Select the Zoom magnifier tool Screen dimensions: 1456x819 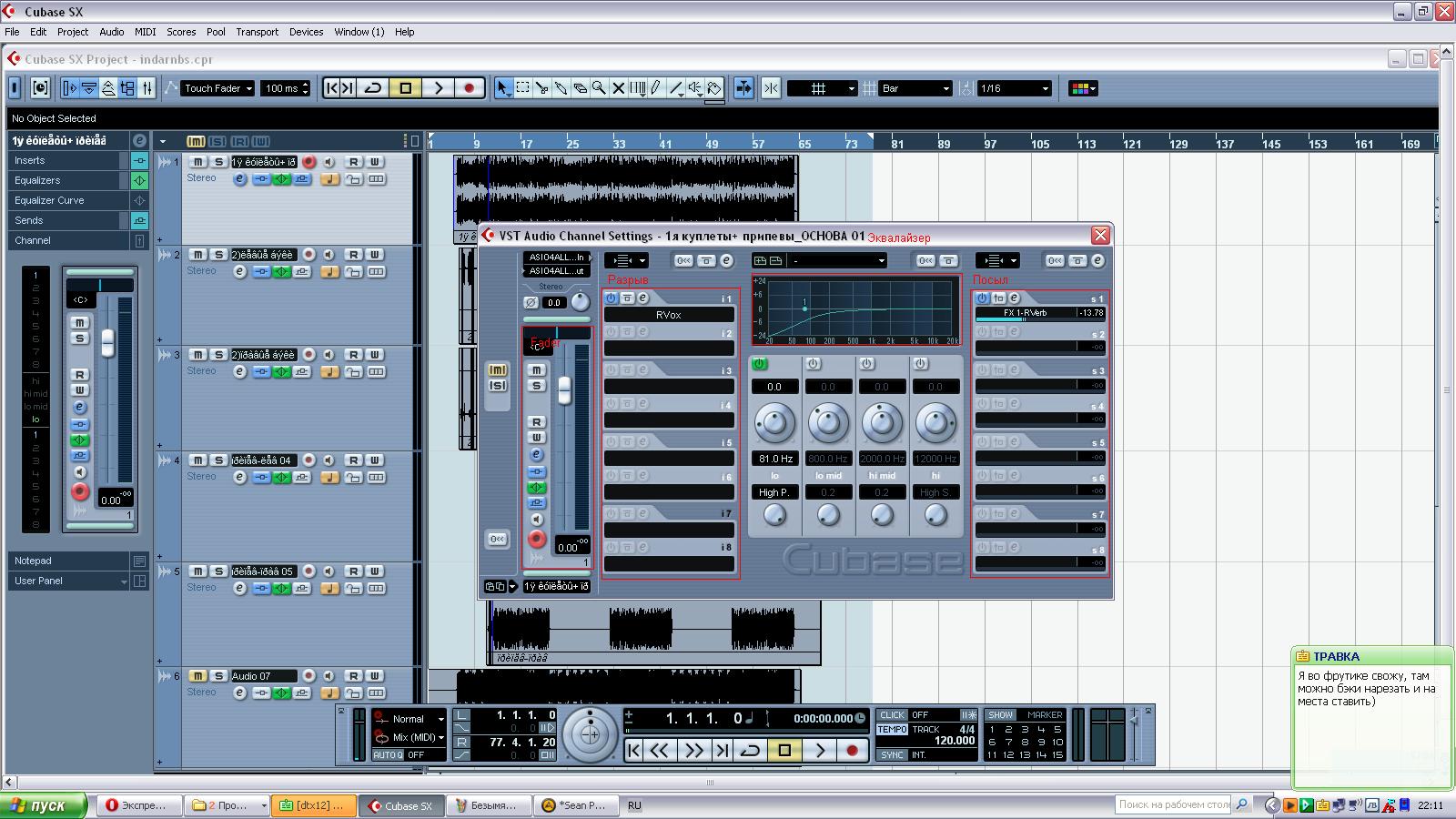[x=600, y=88]
